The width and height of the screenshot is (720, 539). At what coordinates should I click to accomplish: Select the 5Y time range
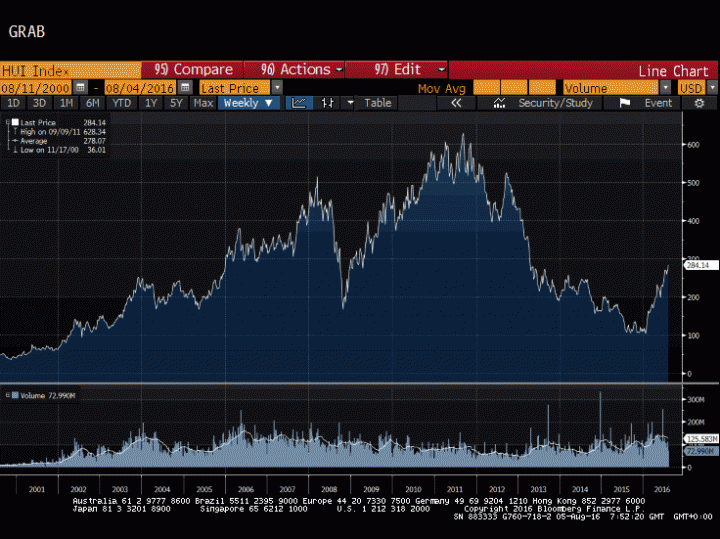click(176, 103)
